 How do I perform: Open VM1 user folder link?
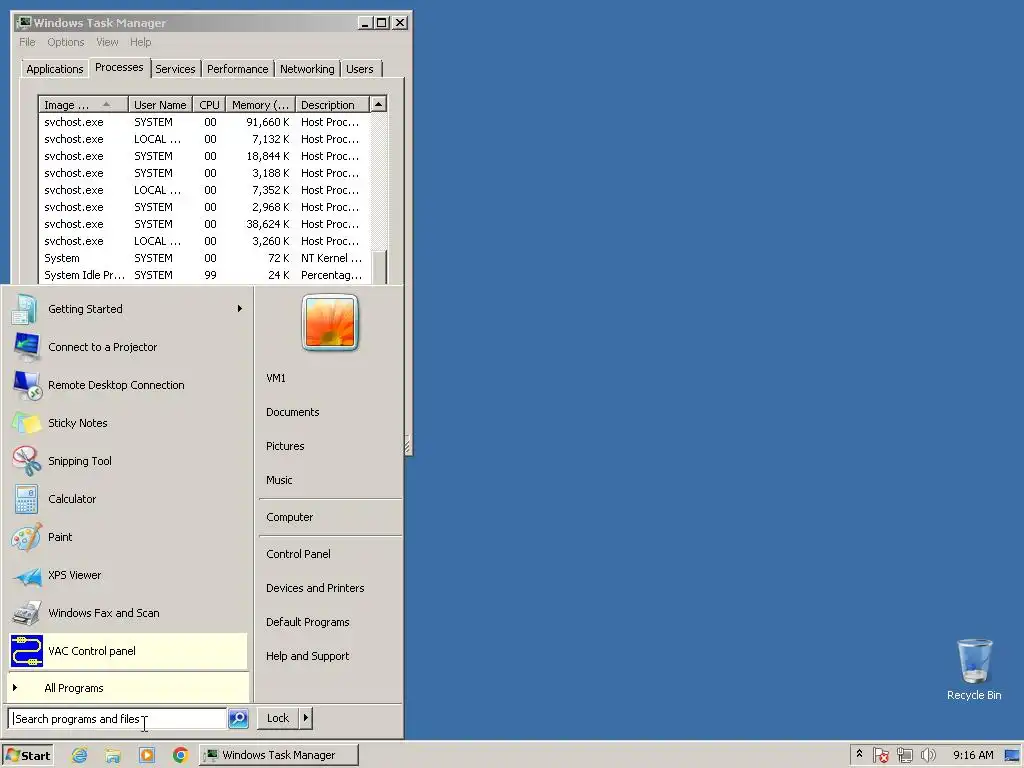[x=276, y=378]
